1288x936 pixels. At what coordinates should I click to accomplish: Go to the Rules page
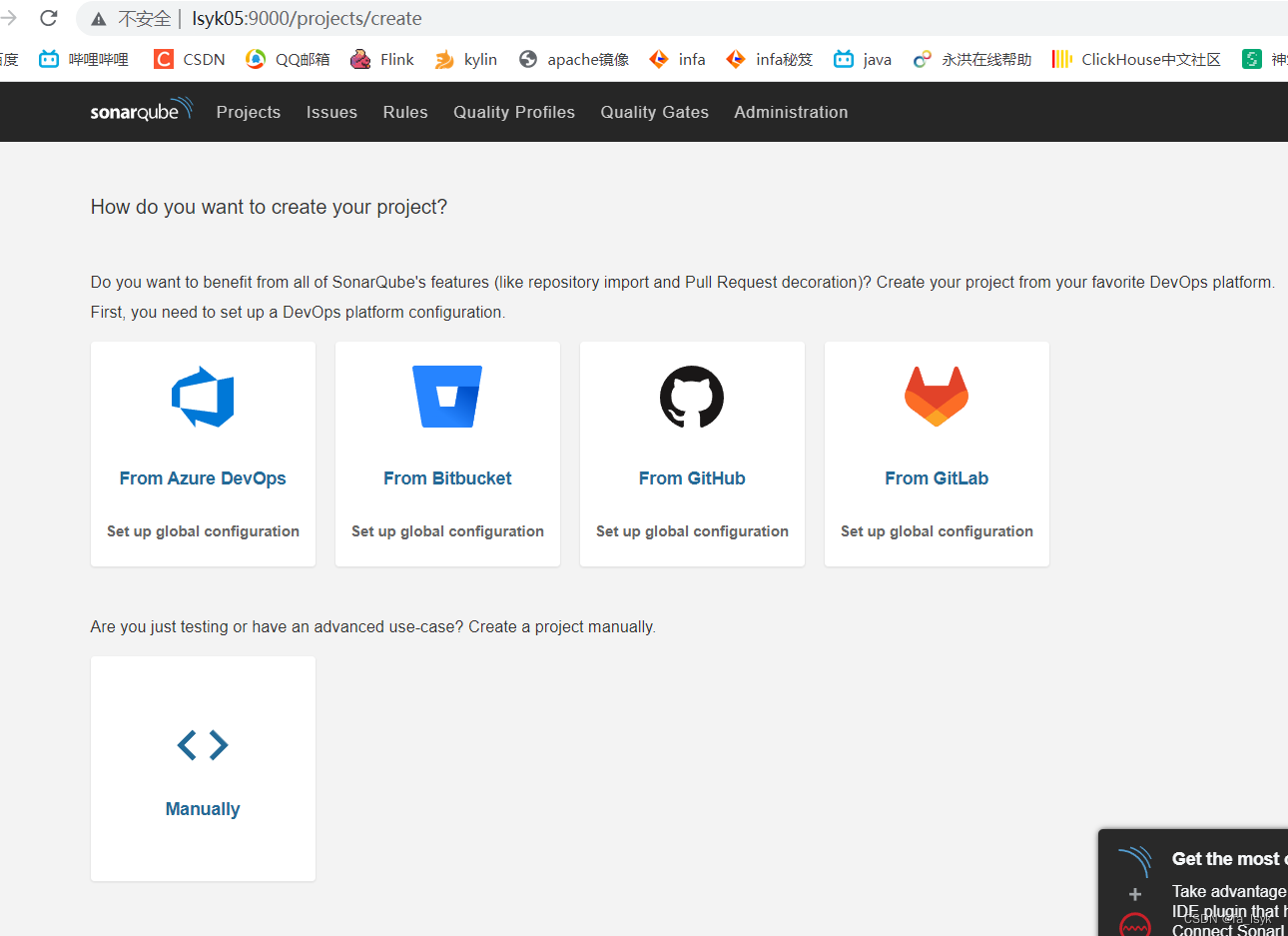coord(405,112)
